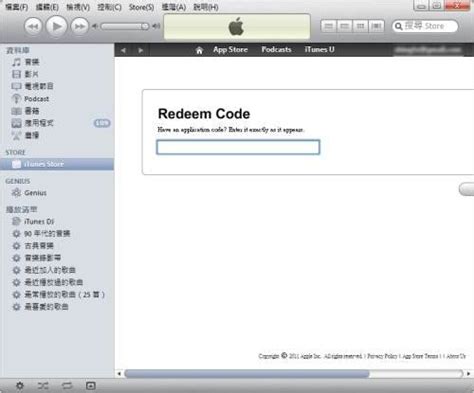
Task: Click the horizontal scrollbar thumb
Action: [x=247, y=374]
